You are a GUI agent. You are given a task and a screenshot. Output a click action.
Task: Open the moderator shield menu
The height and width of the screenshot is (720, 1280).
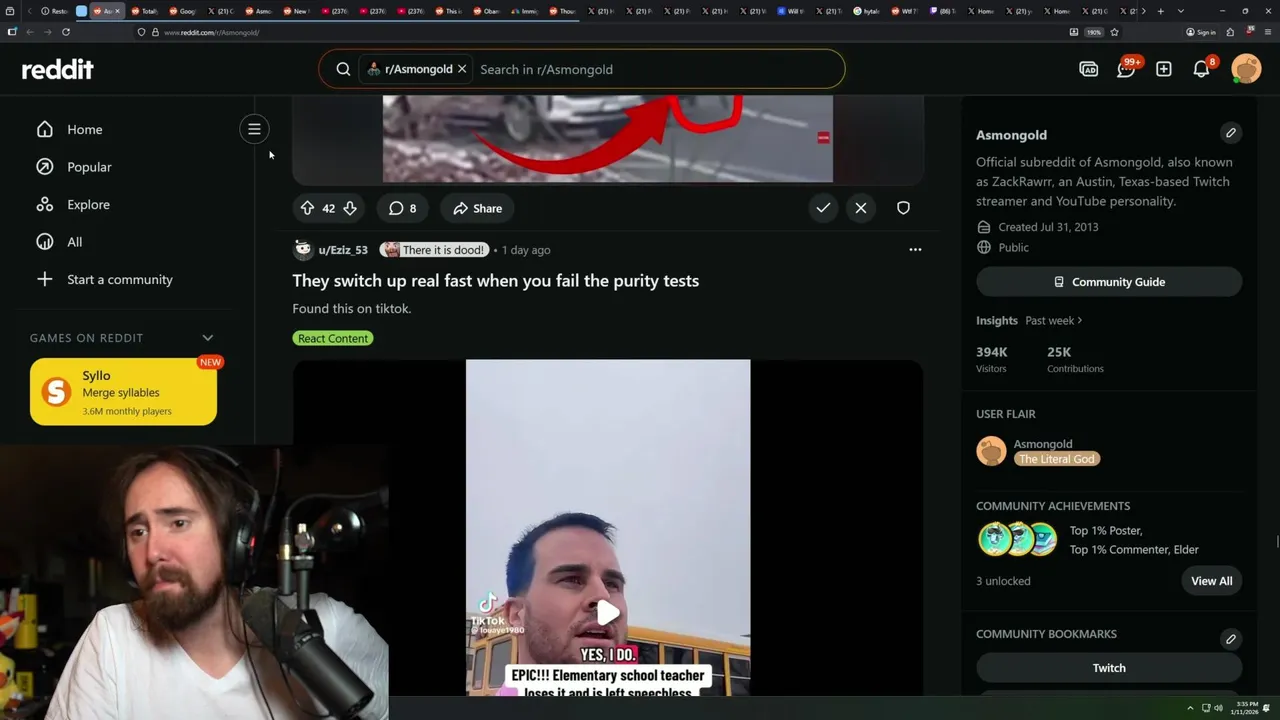(x=903, y=208)
